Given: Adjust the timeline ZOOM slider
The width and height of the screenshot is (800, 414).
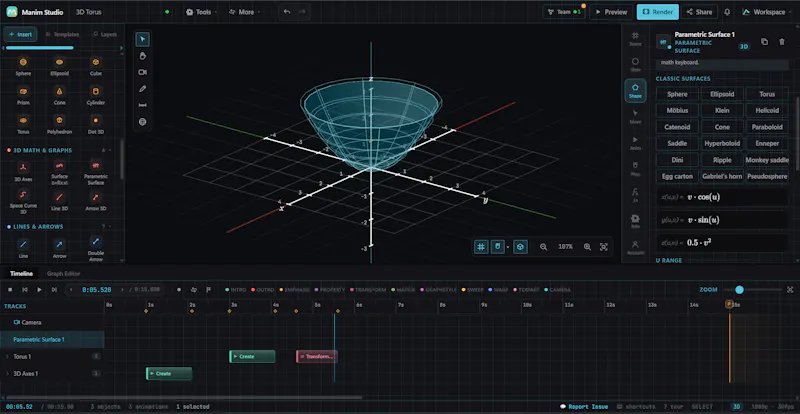Looking at the screenshot, I should tap(739, 290).
